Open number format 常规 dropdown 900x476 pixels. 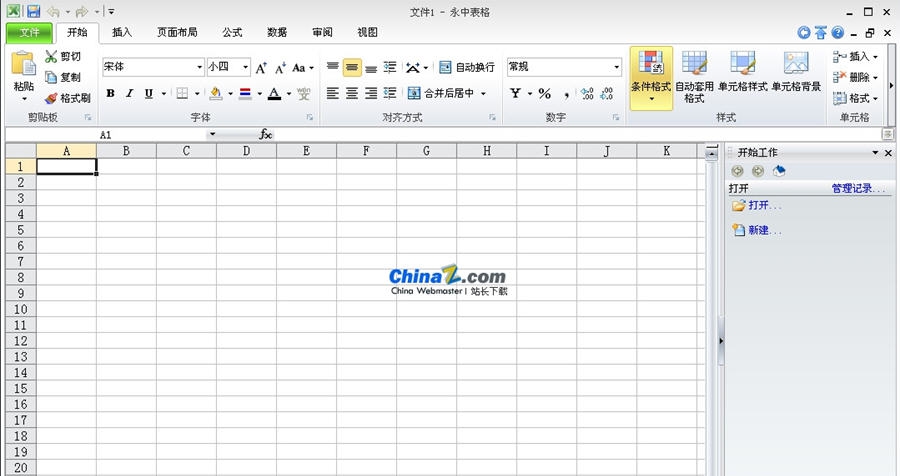(616, 67)
